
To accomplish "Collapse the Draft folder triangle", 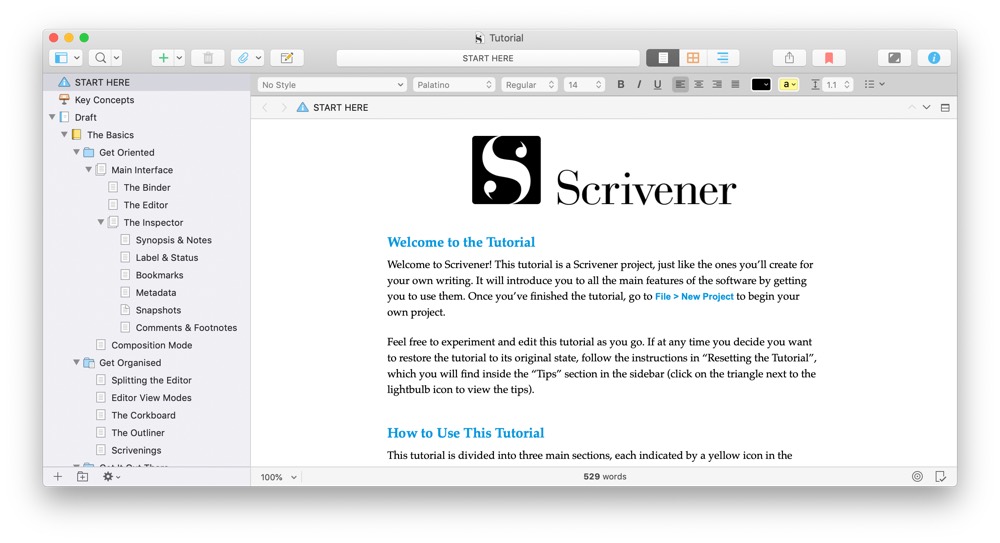I will click(52, 117).
